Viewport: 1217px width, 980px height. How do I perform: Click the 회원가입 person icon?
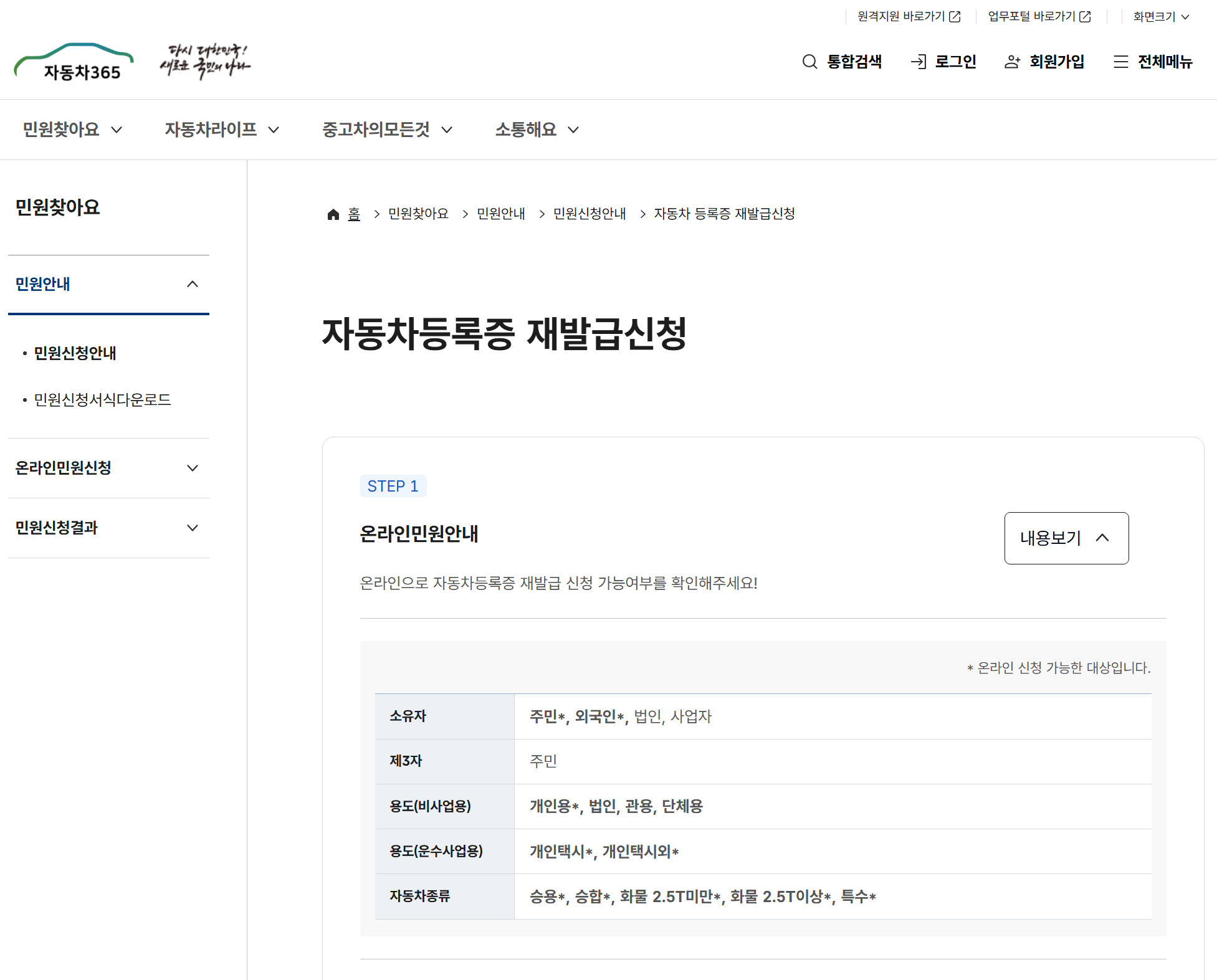point(1012,62)
